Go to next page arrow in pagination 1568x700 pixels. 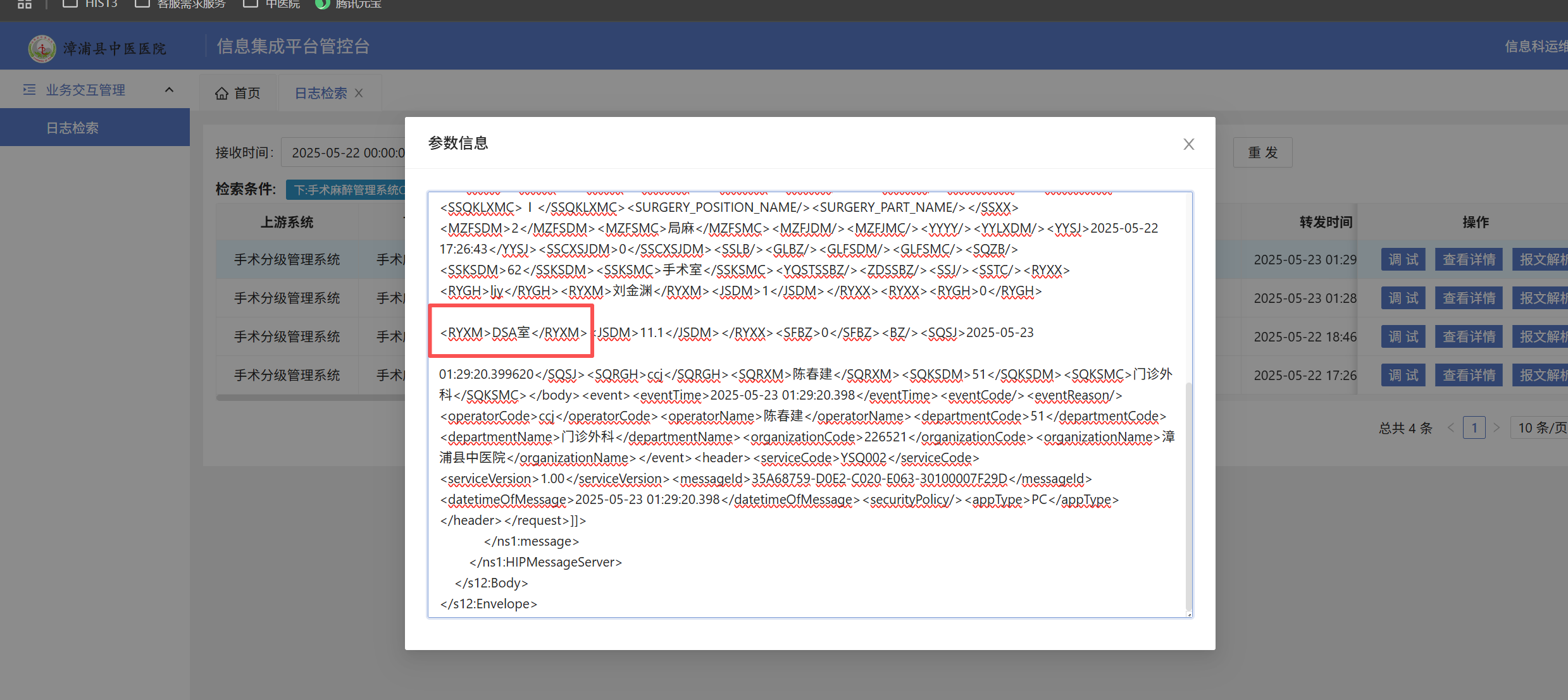(x=1496, y=428)
